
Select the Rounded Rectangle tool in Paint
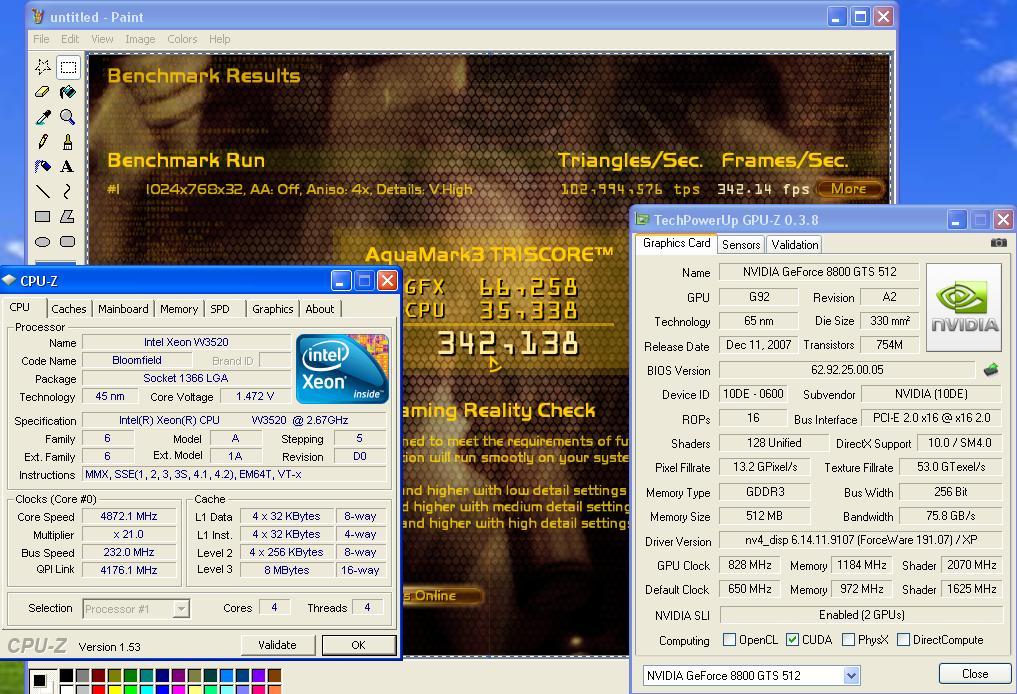click(67, 242)
